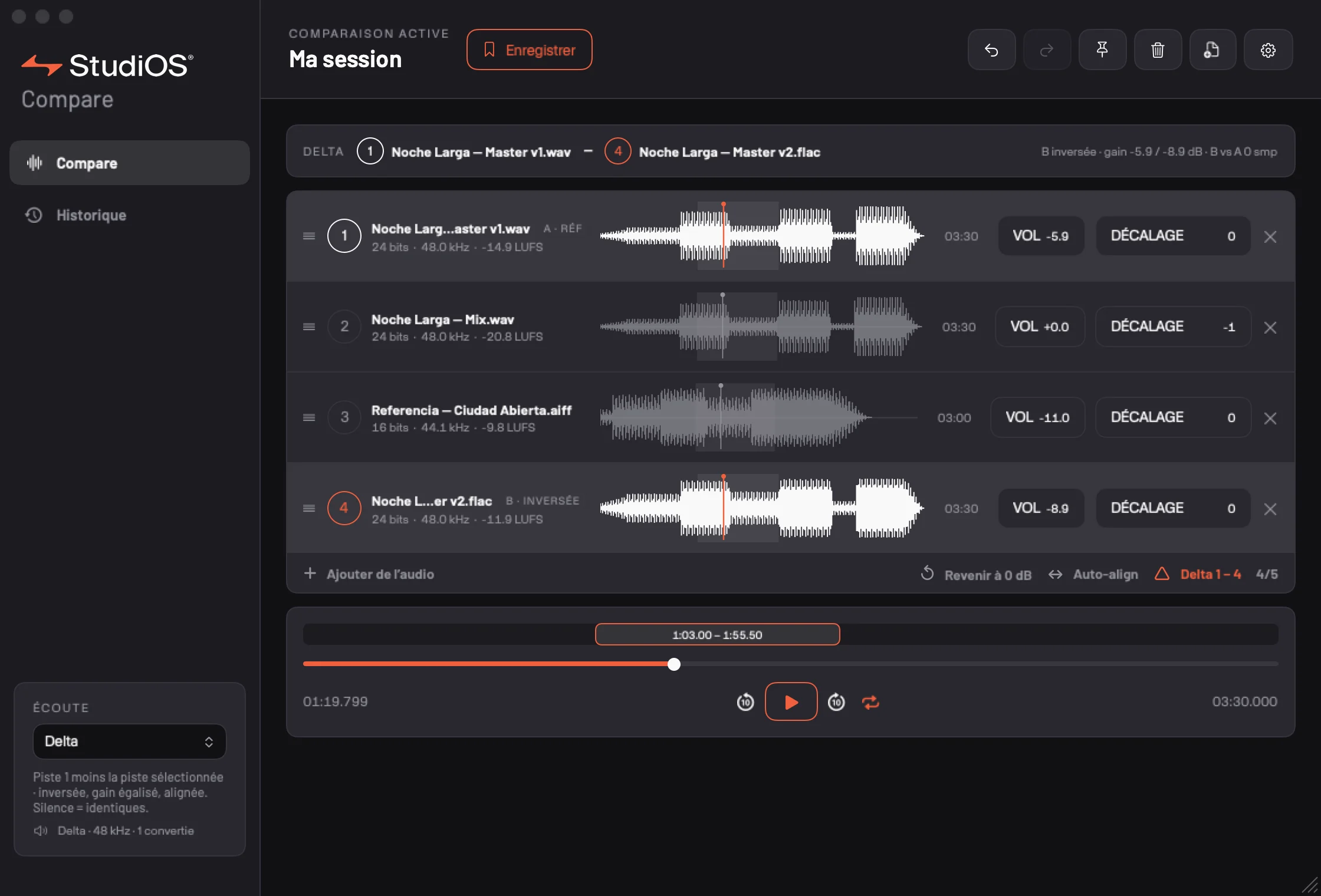The width and height of the screenshot is (1321, 896).
Task: Toggle loop playback icon
Action: [x=870, y=702]
